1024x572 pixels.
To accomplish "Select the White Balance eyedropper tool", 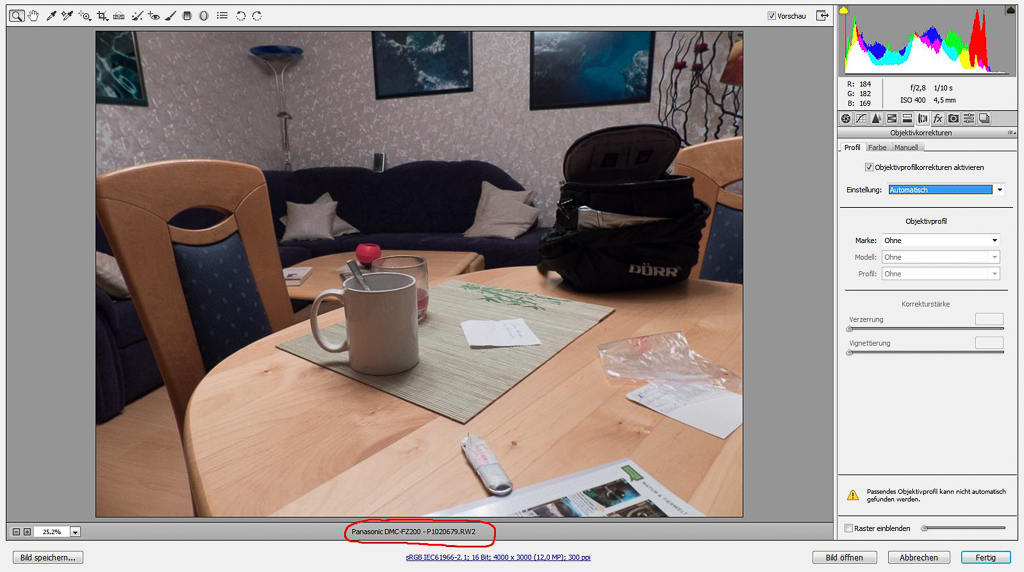I will [x=51, y=16].
